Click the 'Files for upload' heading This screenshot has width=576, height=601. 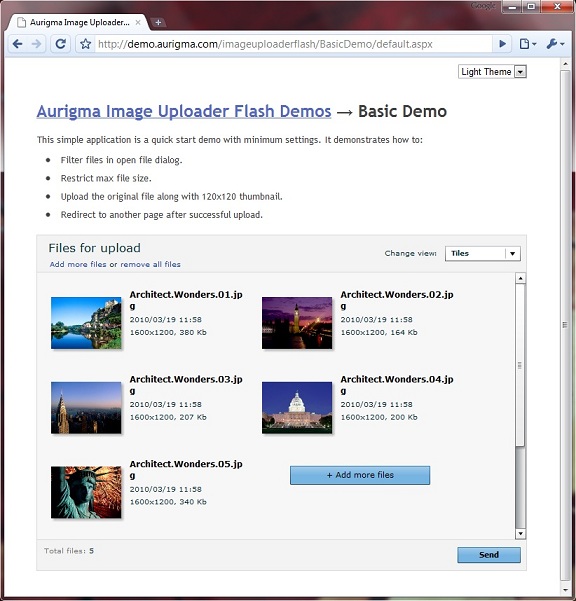(x=95, y=248)
